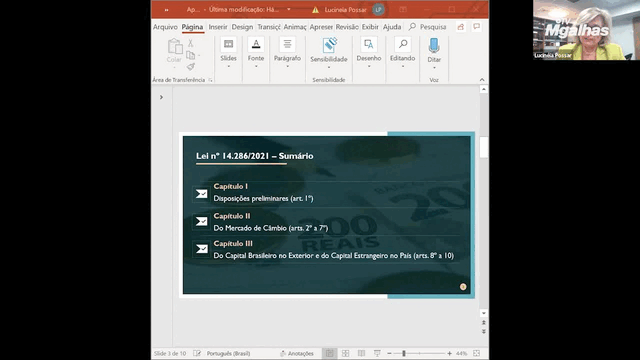Click the vertical scrollbar down arrow
Image resolution: width=640 pixels, height=360 pixels.
point(484,313)
